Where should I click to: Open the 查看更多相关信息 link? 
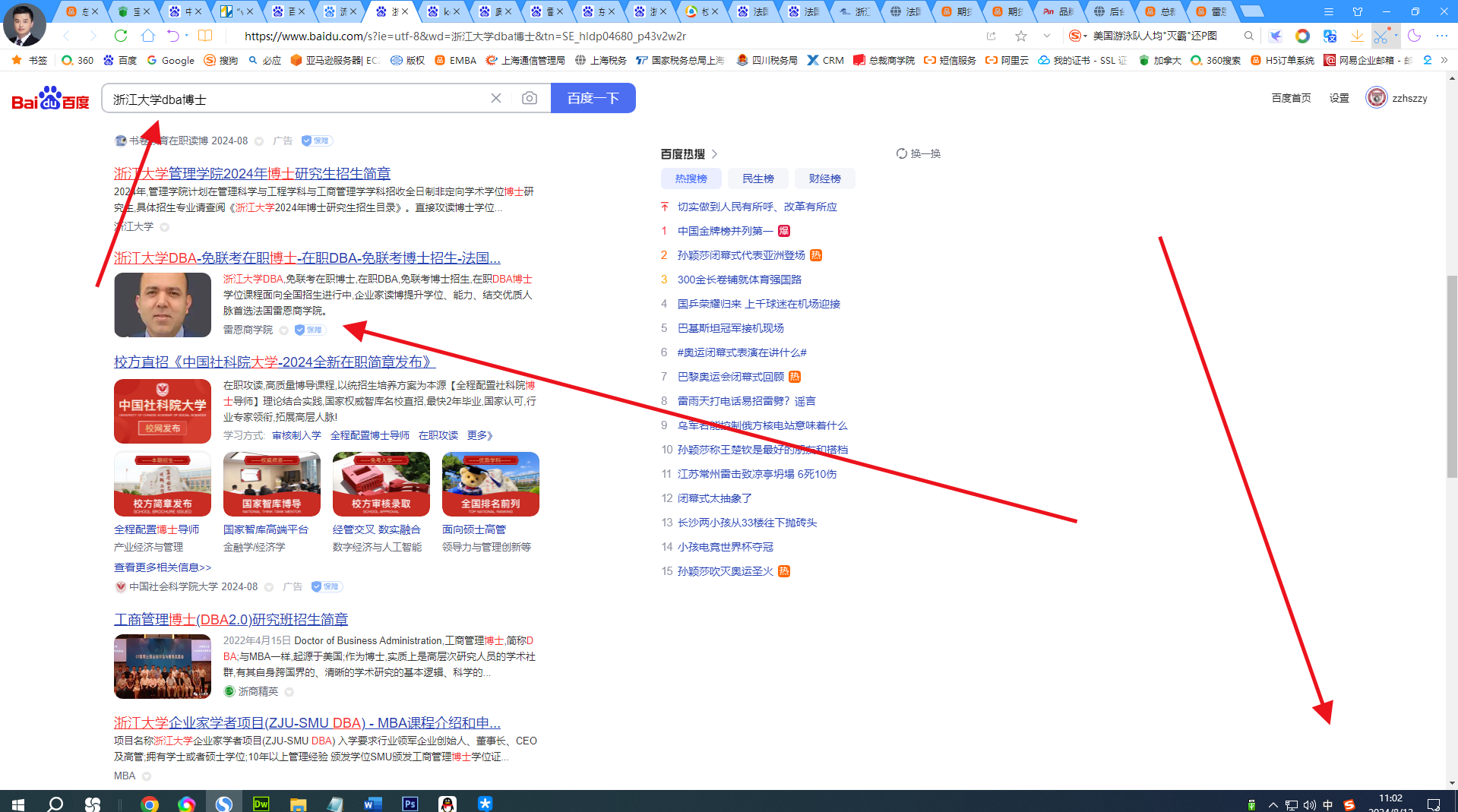coord(162,567)
